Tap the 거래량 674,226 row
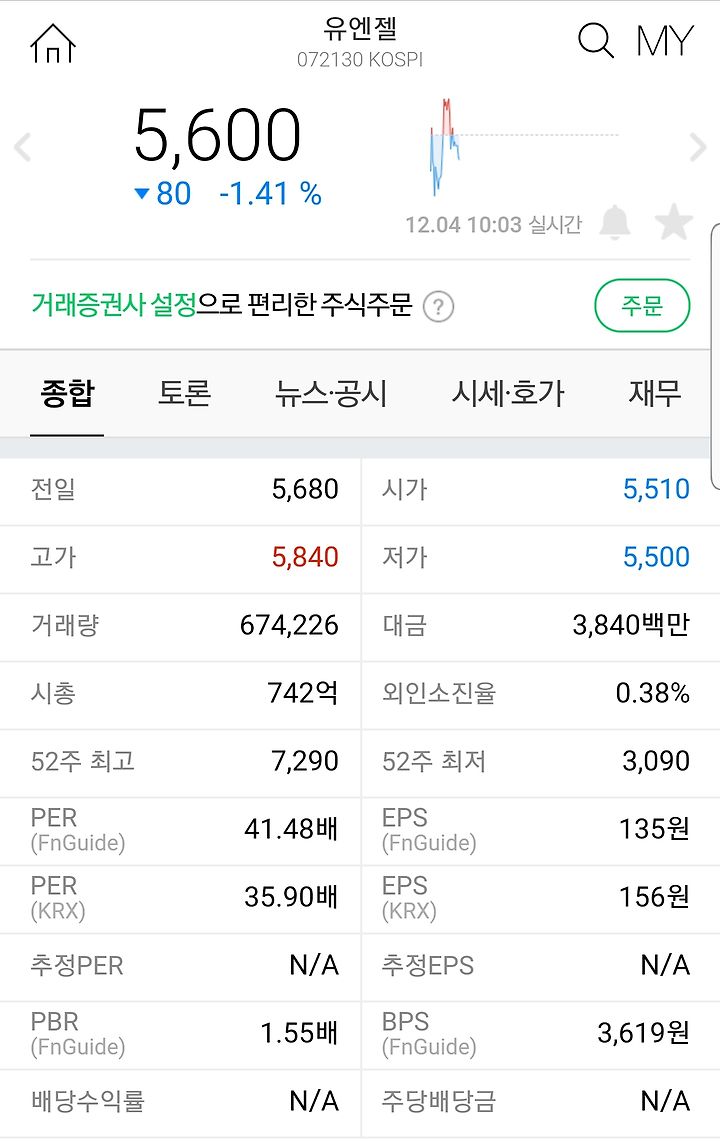 181,626
